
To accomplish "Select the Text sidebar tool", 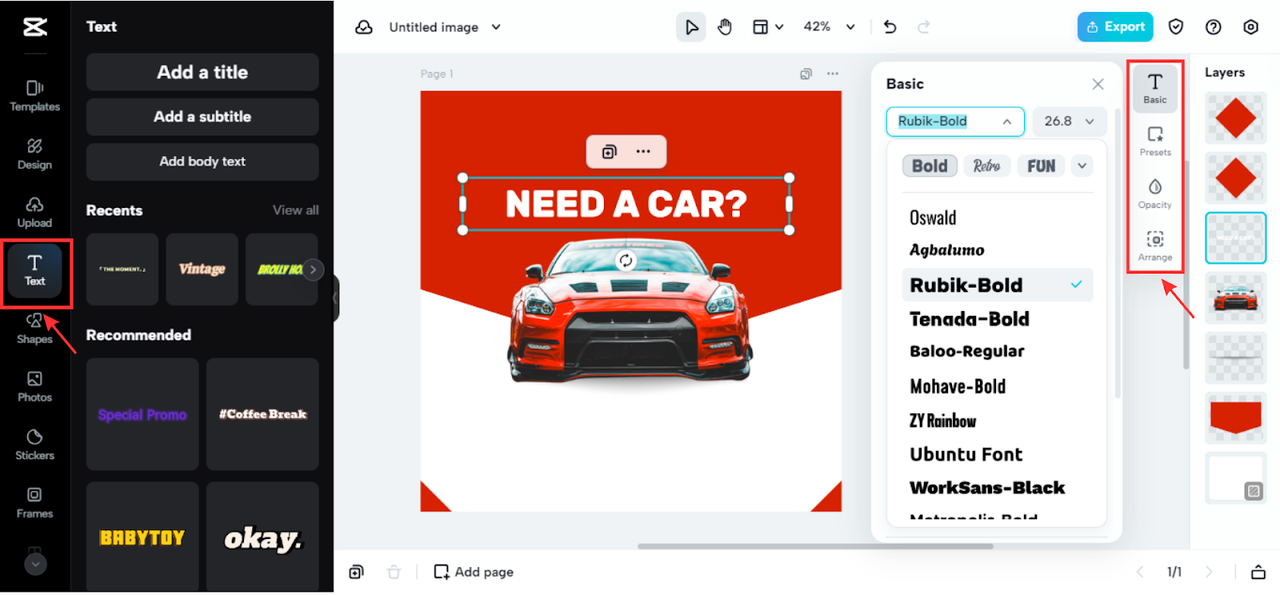I will (35, 270).
